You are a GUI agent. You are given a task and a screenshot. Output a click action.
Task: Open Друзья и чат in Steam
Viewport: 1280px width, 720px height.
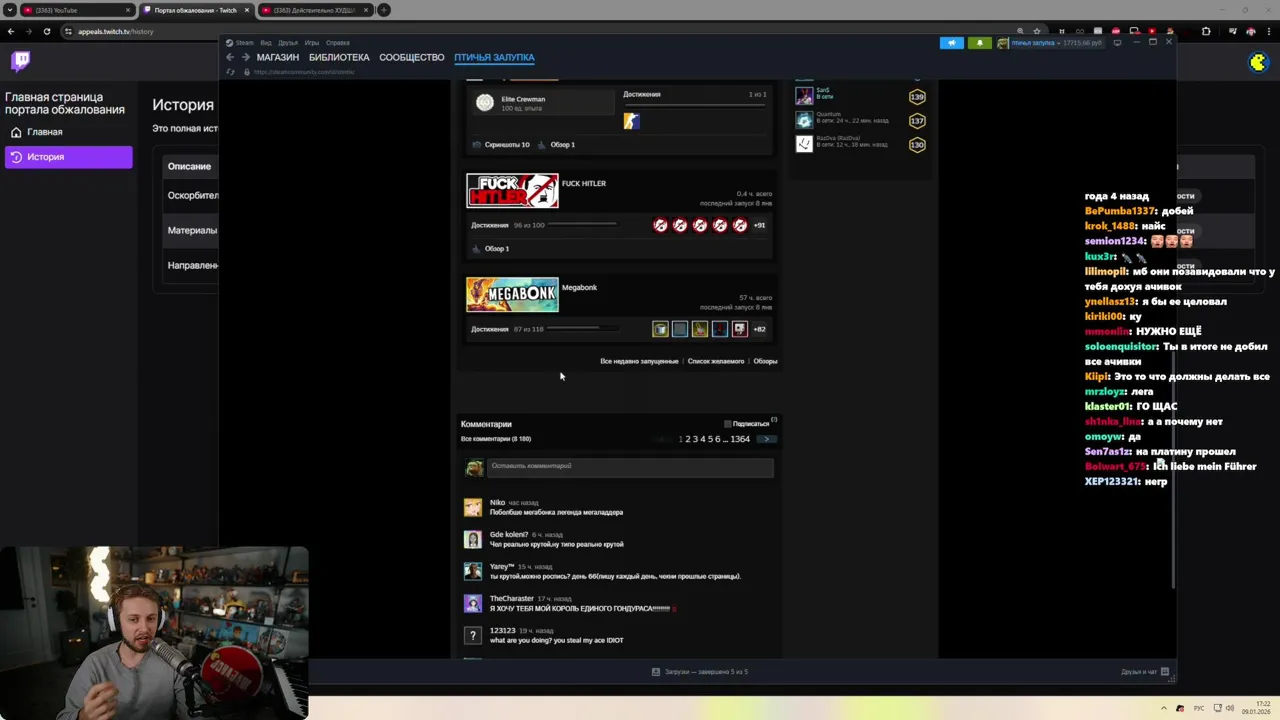pos(1145,672)
